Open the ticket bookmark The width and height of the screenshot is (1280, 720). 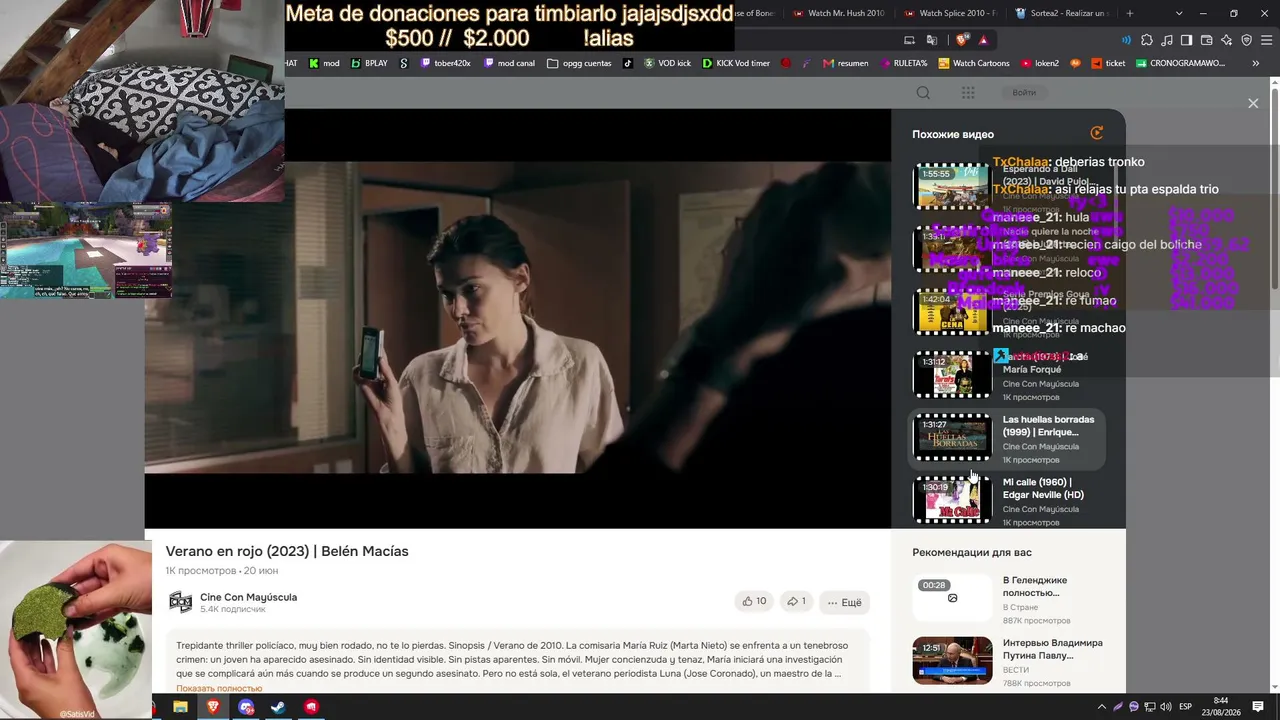(x=1107, y=63)
